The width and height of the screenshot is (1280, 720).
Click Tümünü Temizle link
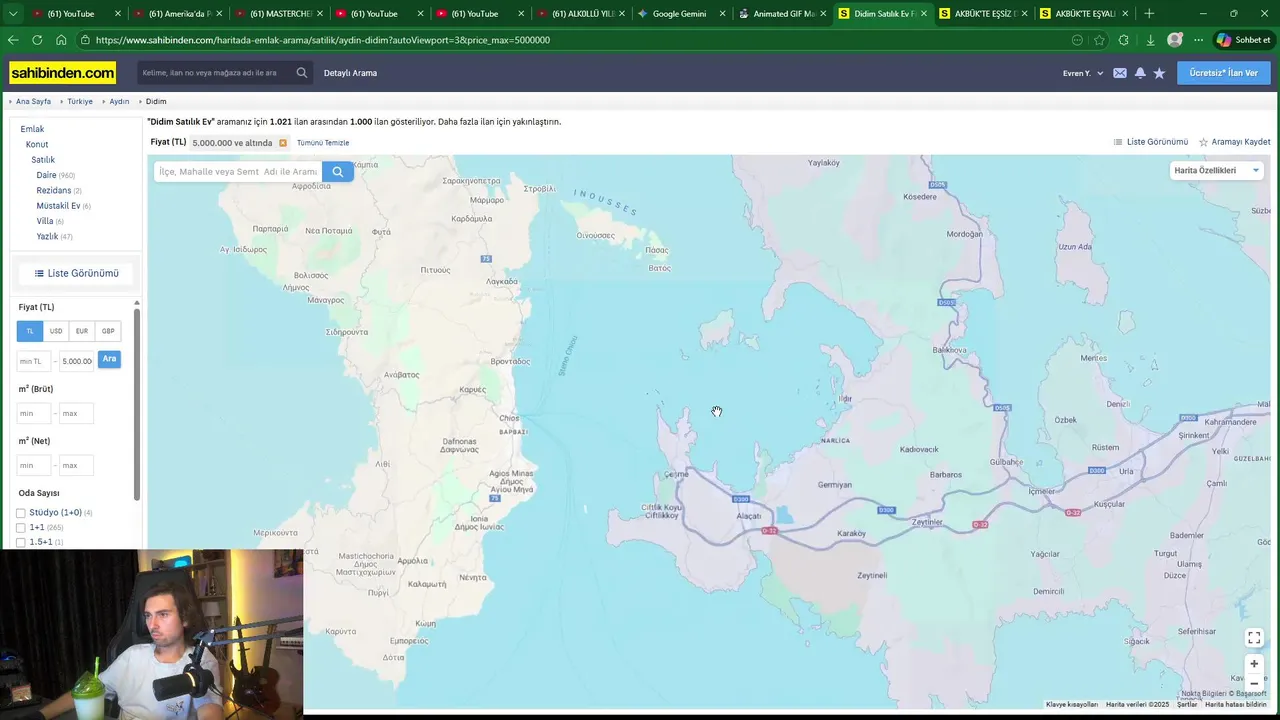[x=323, y=143]
